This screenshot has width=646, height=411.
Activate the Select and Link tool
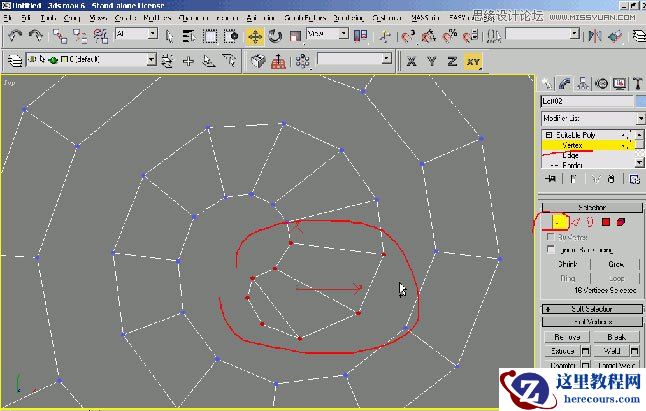[x=60, y=36]
